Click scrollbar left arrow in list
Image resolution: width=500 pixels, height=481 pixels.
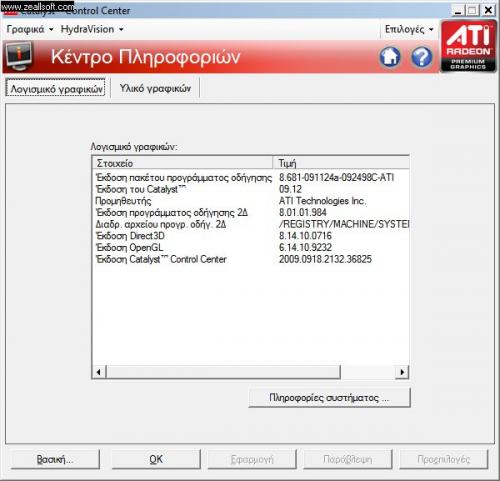99,372
